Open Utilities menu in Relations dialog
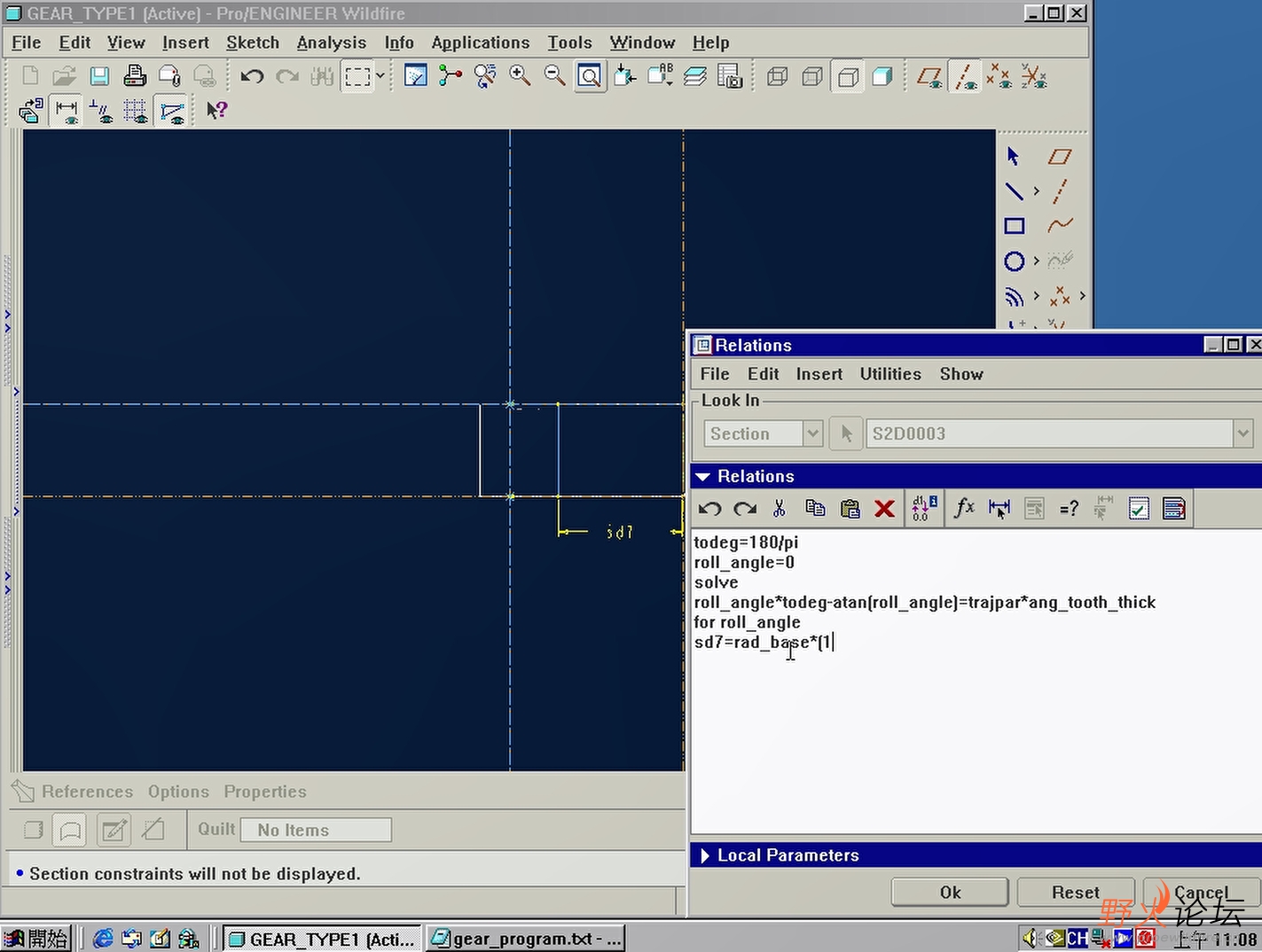This screenshot has width=1262, height=952. (x=890, y=374)
